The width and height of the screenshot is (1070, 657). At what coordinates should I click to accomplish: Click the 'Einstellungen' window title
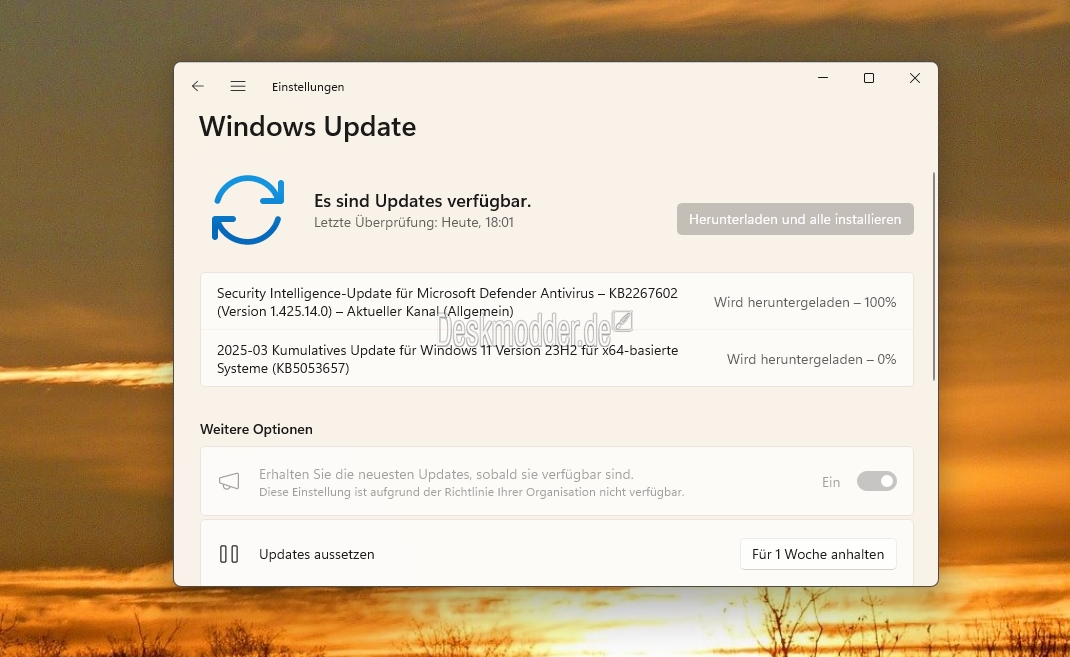[308, 87]
